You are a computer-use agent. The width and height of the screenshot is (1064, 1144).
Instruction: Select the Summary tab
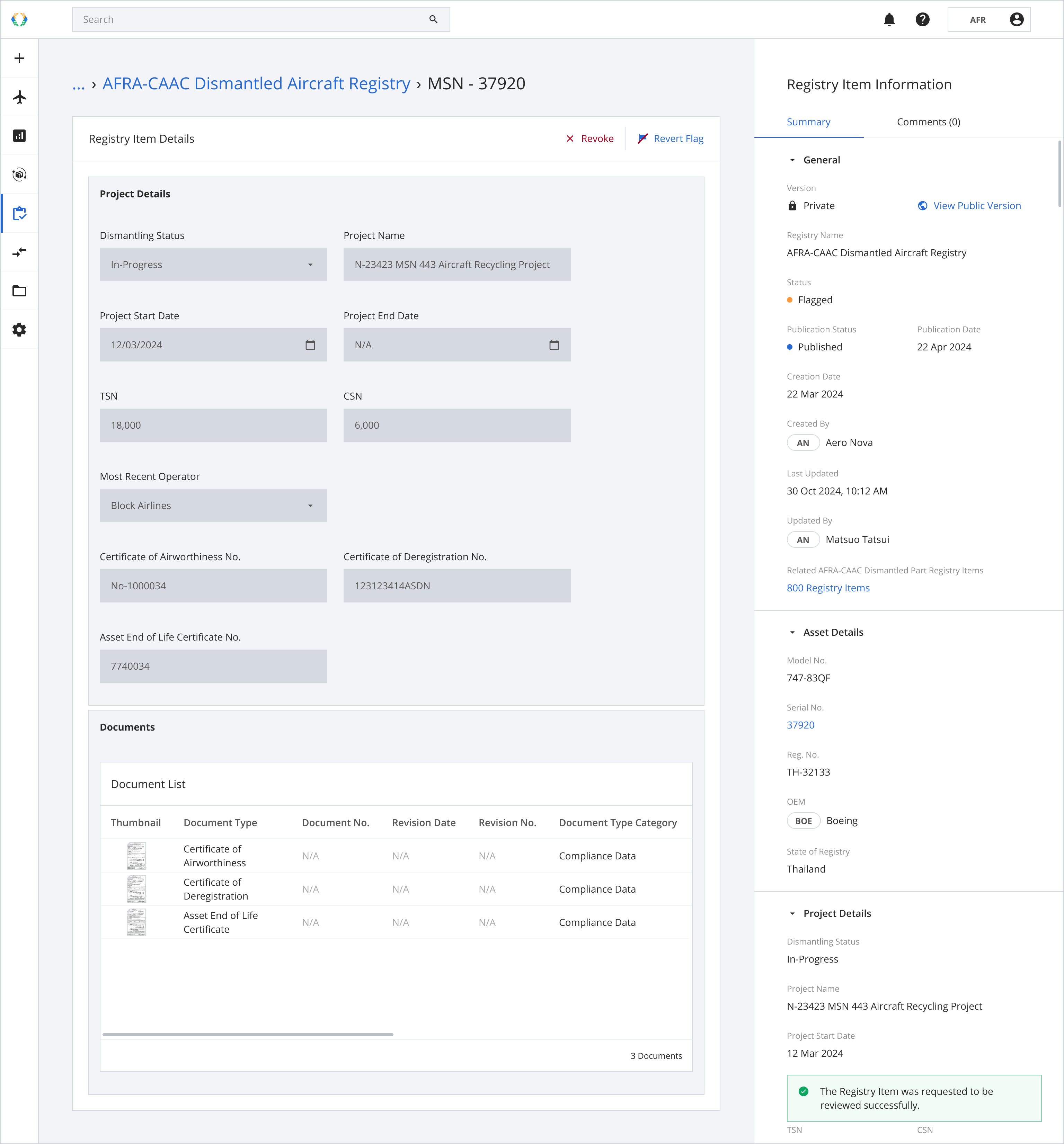coord(808,122)
